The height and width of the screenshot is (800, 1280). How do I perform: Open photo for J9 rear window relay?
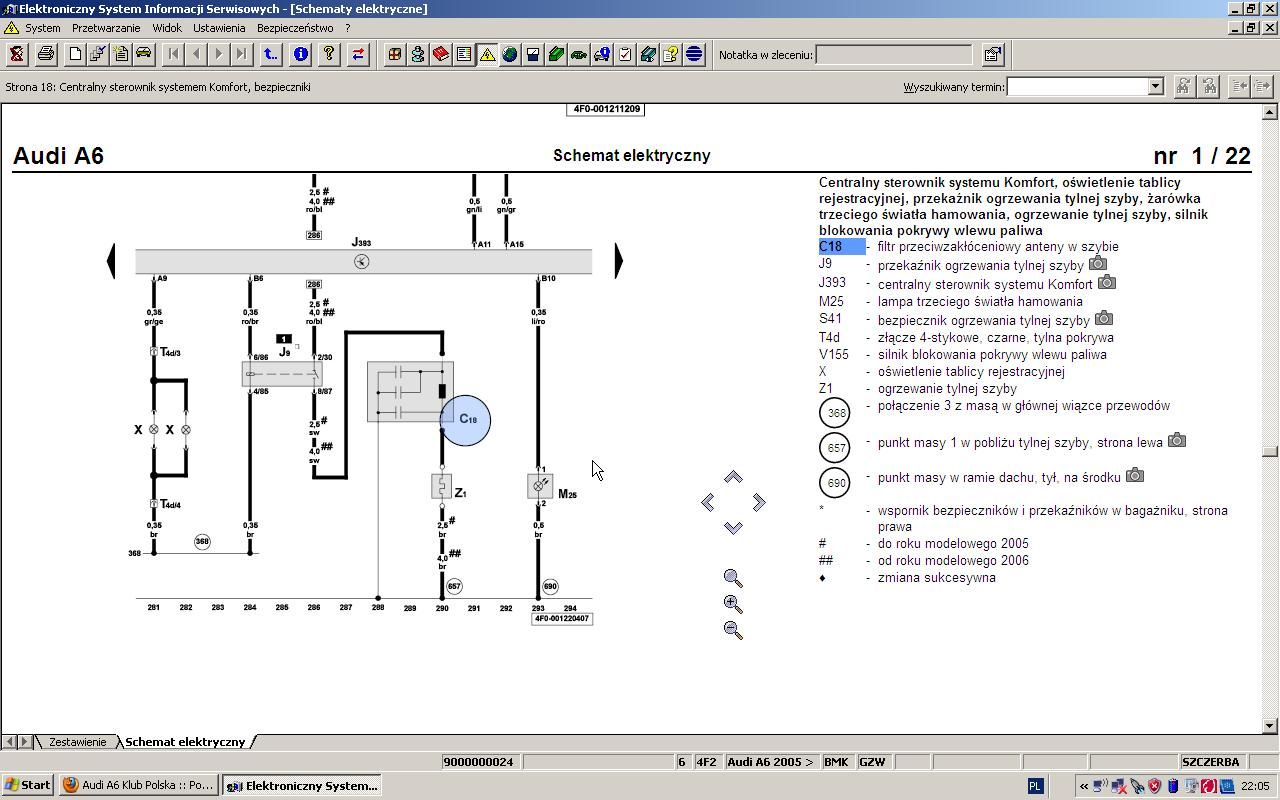coord(1098,263)
